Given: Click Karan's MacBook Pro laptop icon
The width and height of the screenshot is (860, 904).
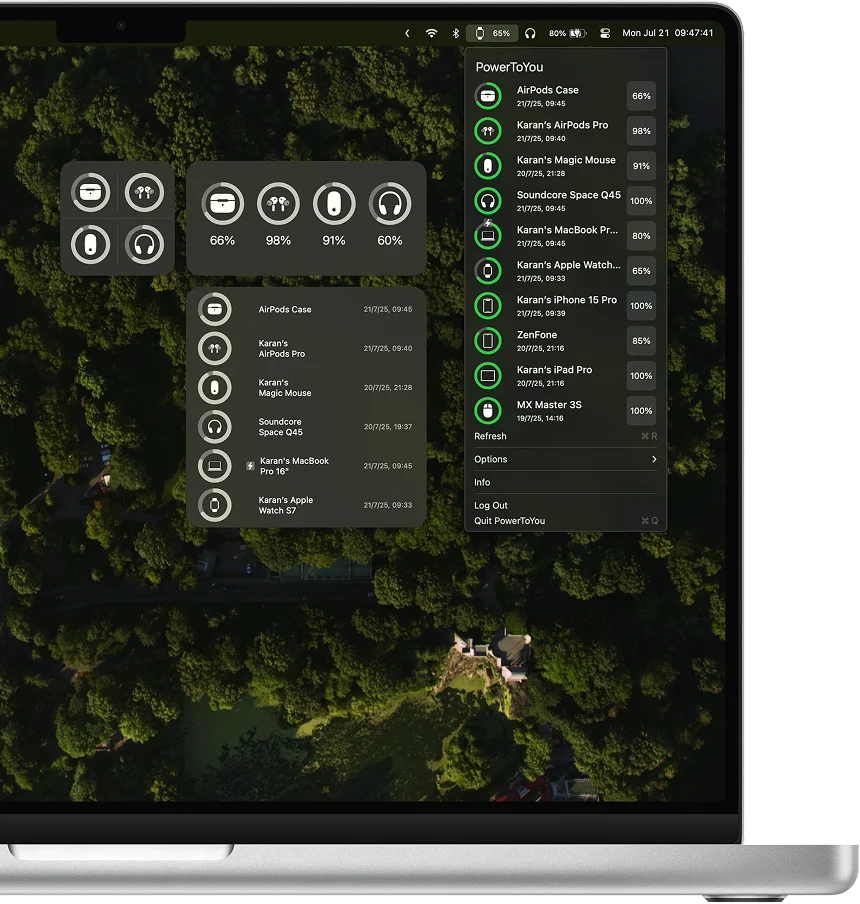Looking at the screenshot, I should [x=488, y=235].
